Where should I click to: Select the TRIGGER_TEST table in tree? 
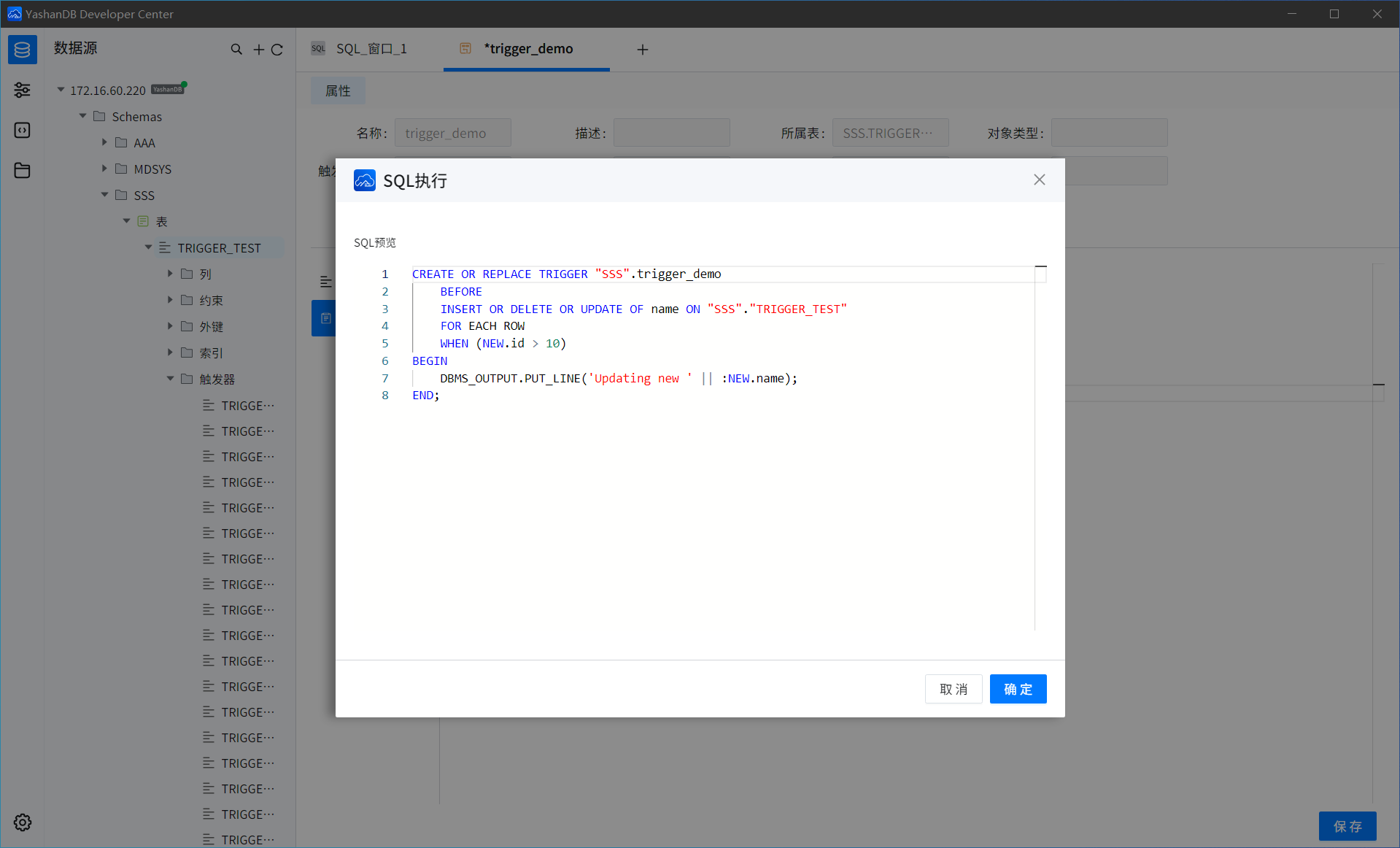click(219, 248)
